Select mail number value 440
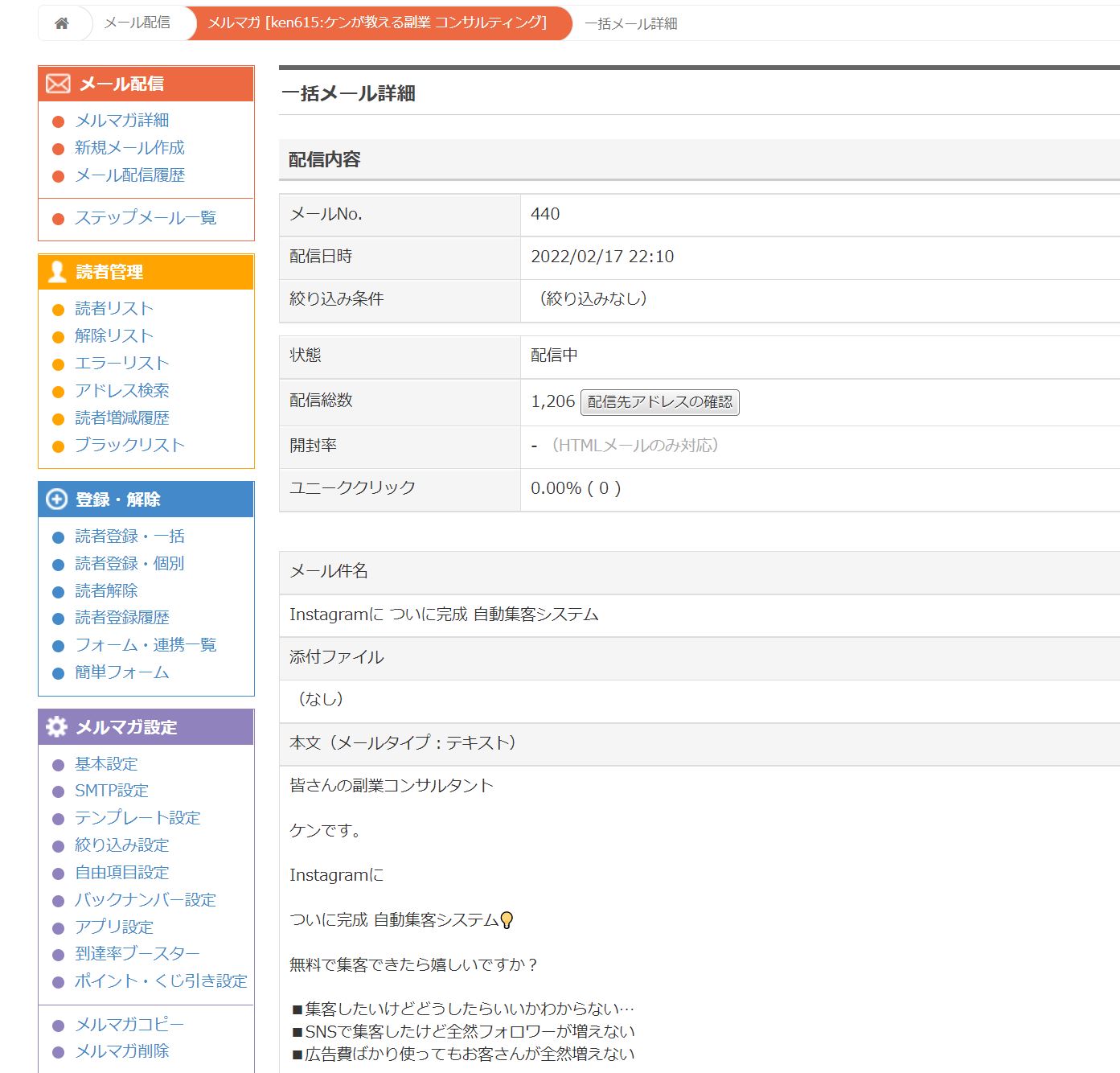This screenshot has width=1120, height=1073. pos(545,214)
